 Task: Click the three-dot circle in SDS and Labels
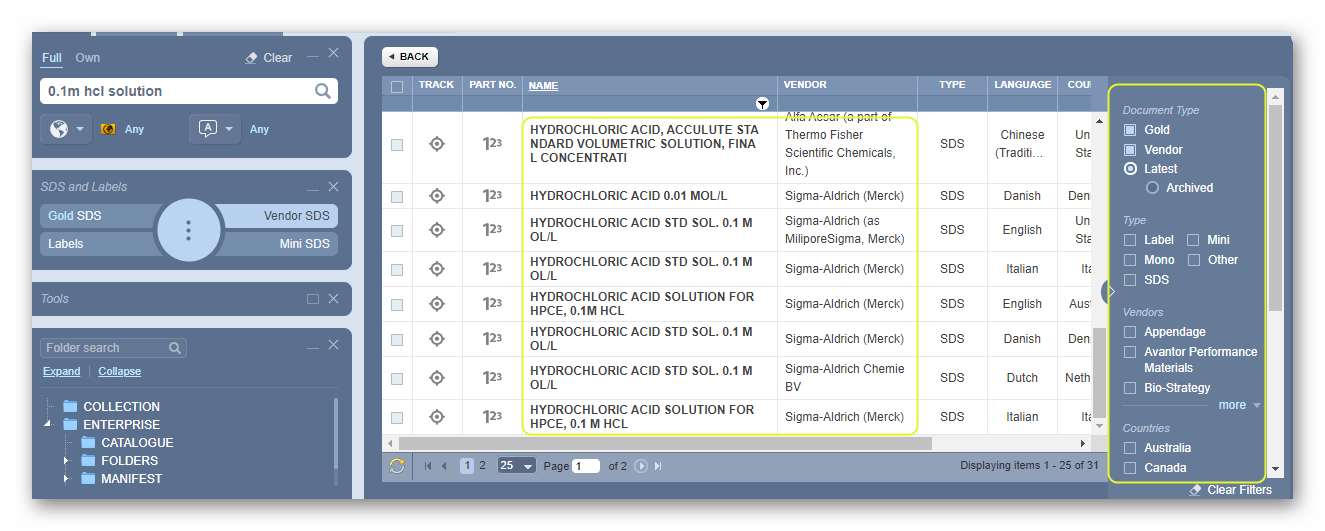click(188, 230)
